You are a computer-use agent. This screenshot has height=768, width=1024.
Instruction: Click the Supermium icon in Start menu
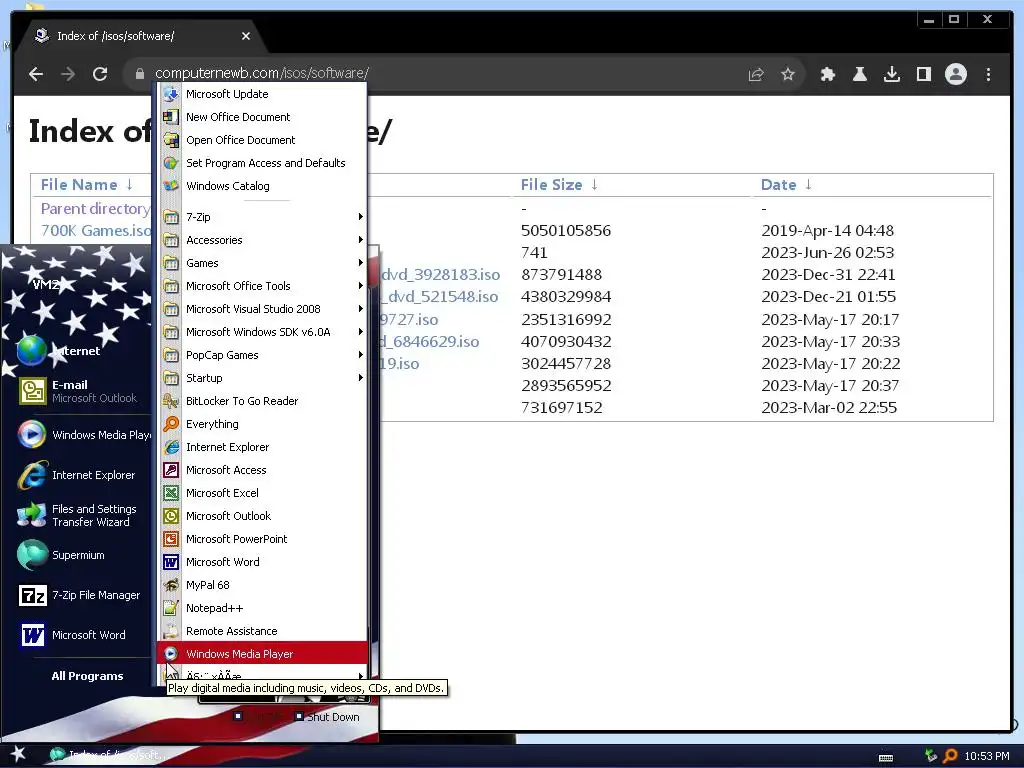(x=32, y=555)
